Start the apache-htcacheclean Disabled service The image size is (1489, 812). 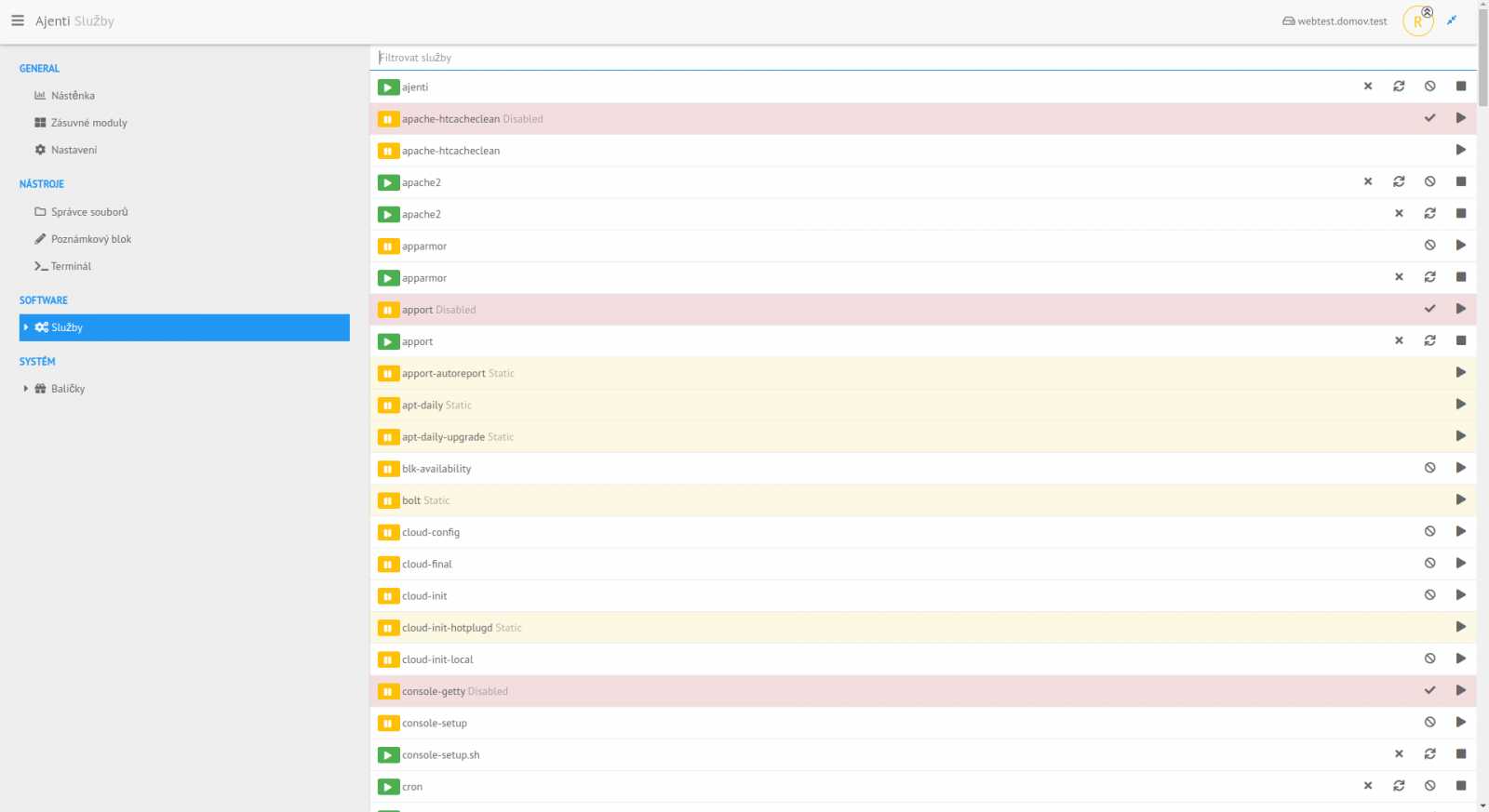coord(1461,118)
